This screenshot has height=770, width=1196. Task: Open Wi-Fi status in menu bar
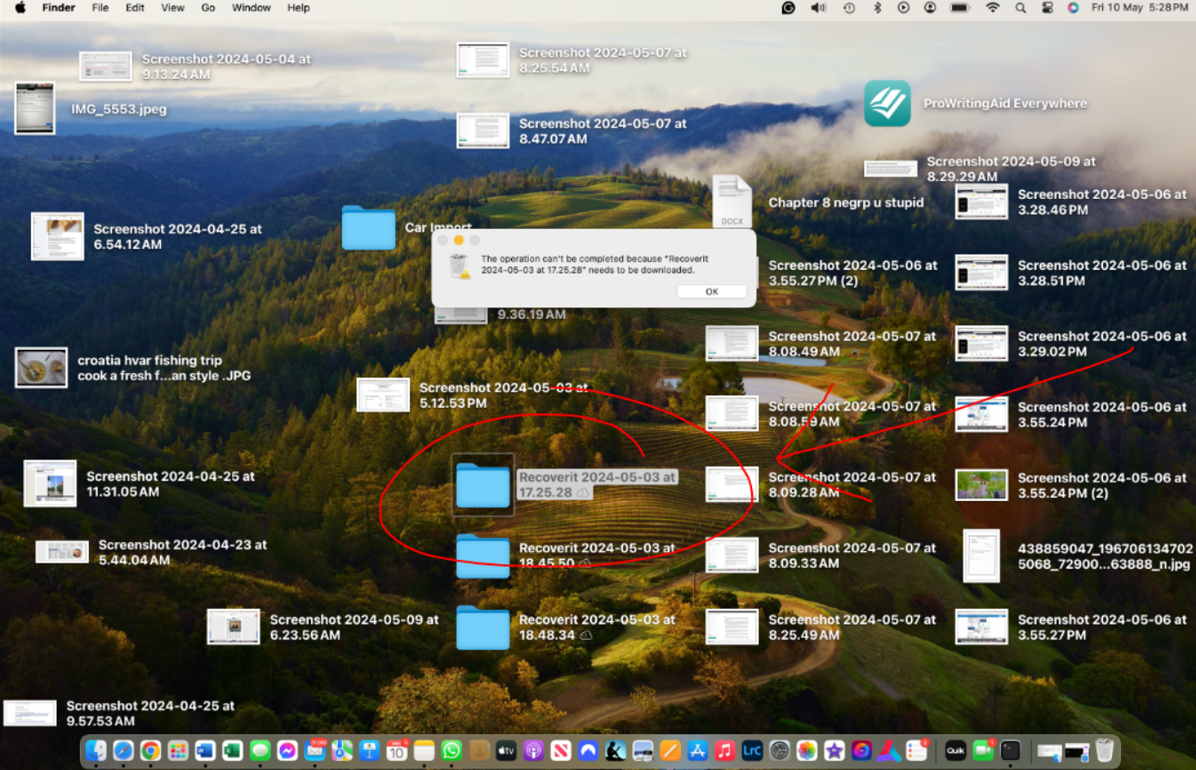992,8
